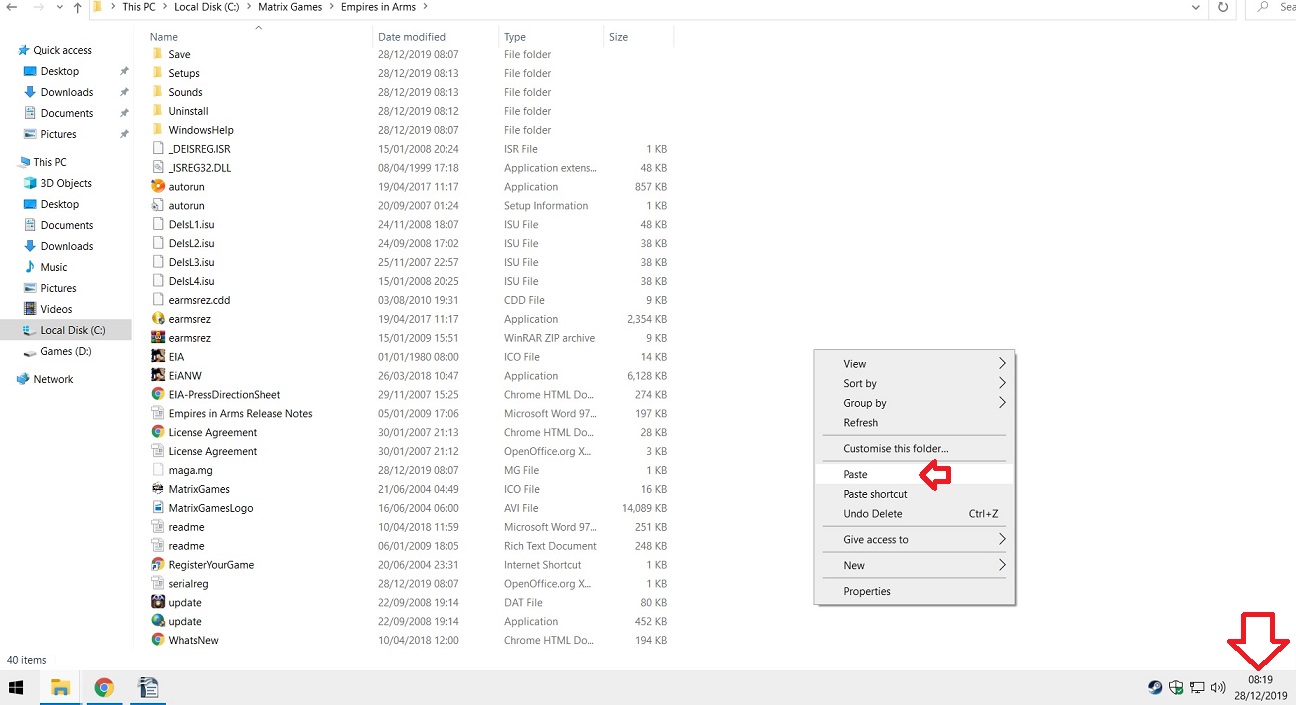This screenshot has height=705, width=1296.
Task: Select the Empires in Arms Release Notes file
Action: [x=240, y=414]
